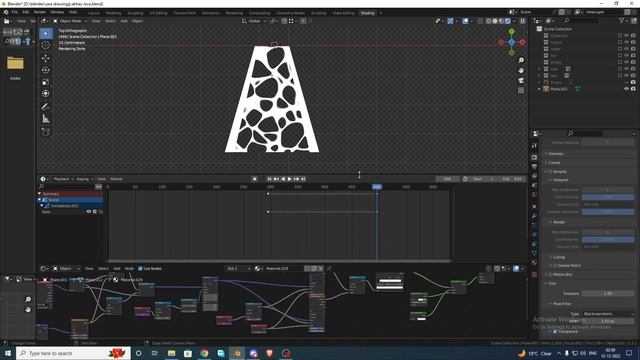
Task: Toggle the Transparent film checkbox
Action: coord(555,331)
